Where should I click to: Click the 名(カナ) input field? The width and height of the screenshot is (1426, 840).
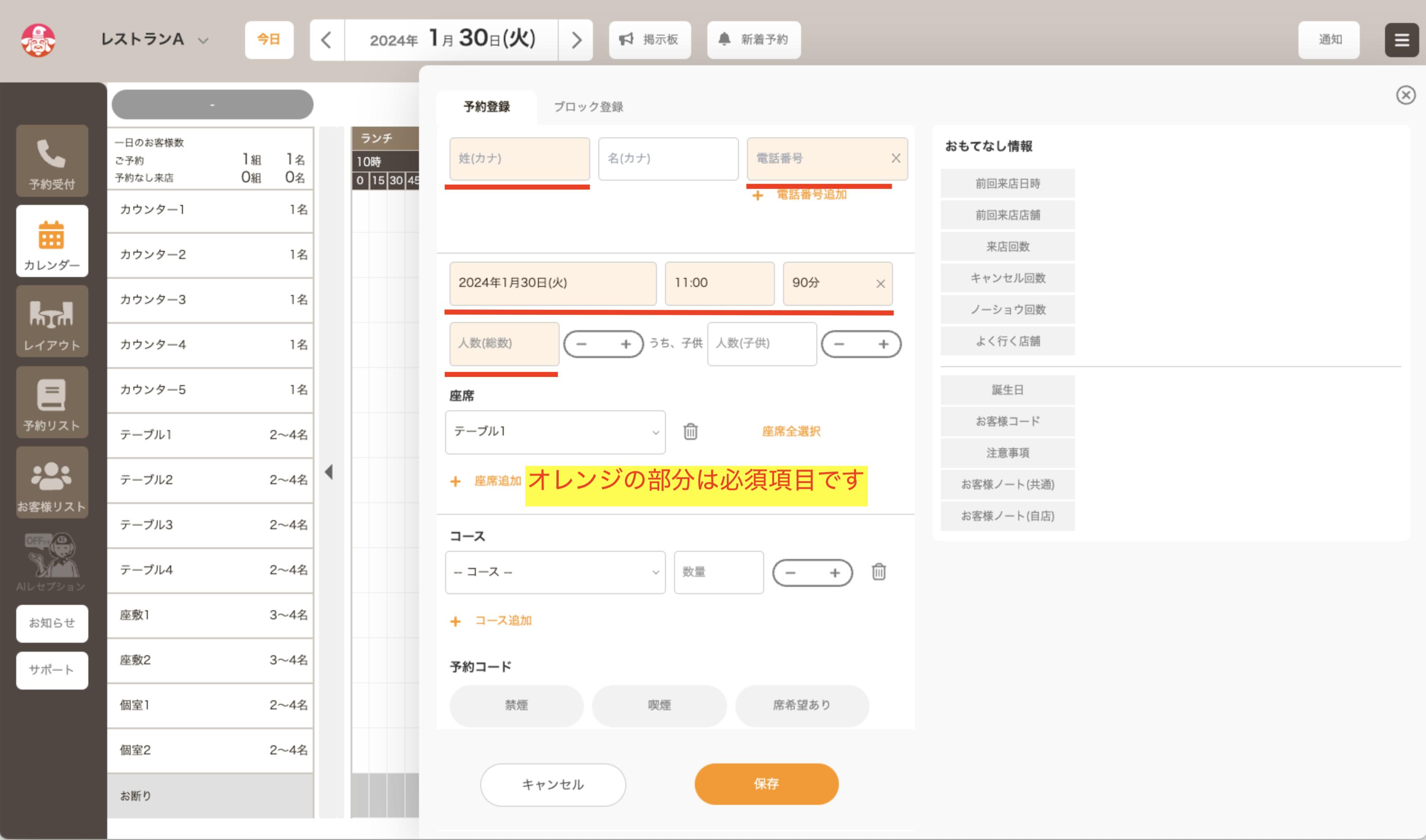(668, 159)
